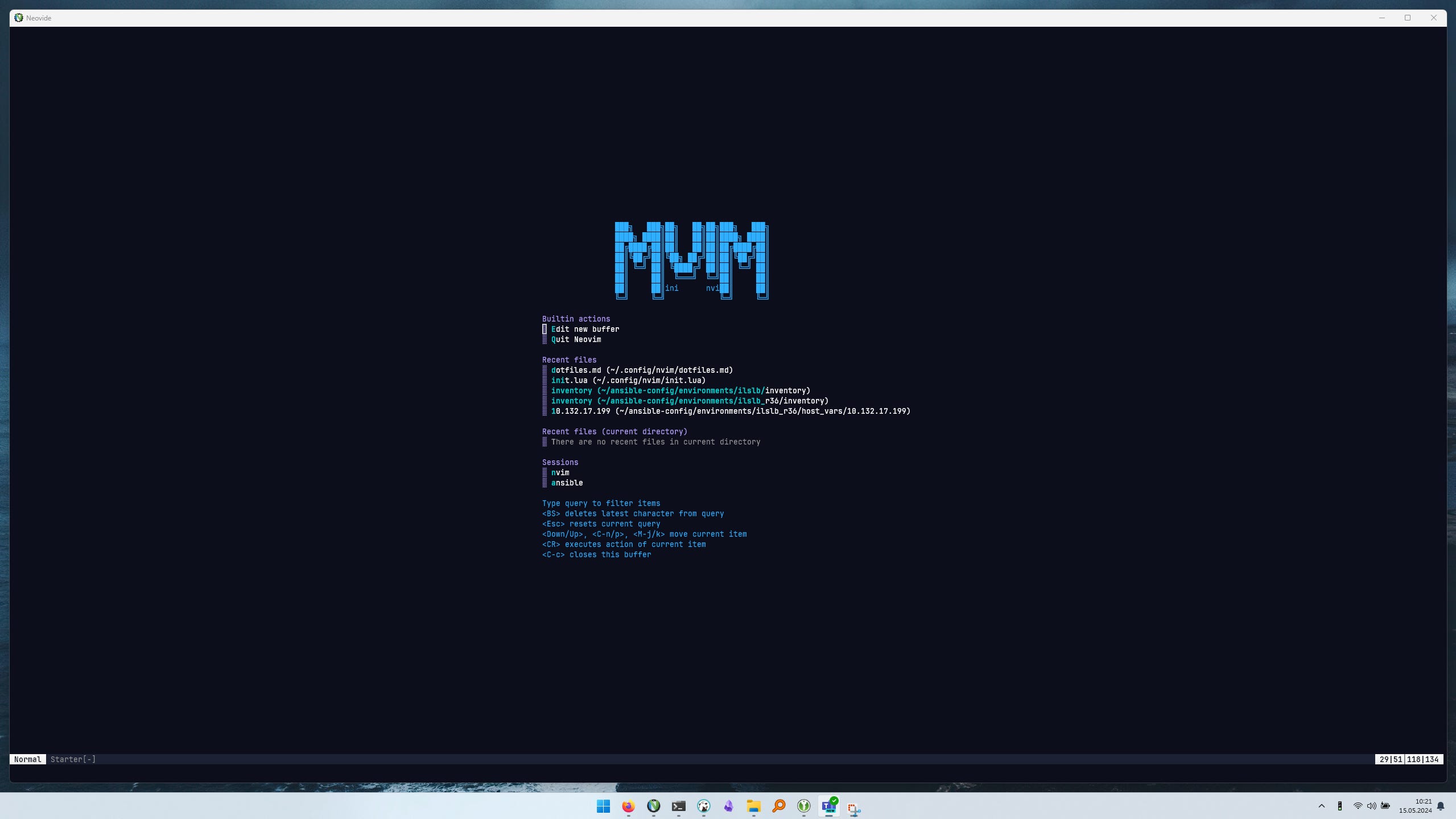Open inventory file under environments/ilslb/
Image resolution: width=1456 pixels, height=819 pixels.
point(680,390)
